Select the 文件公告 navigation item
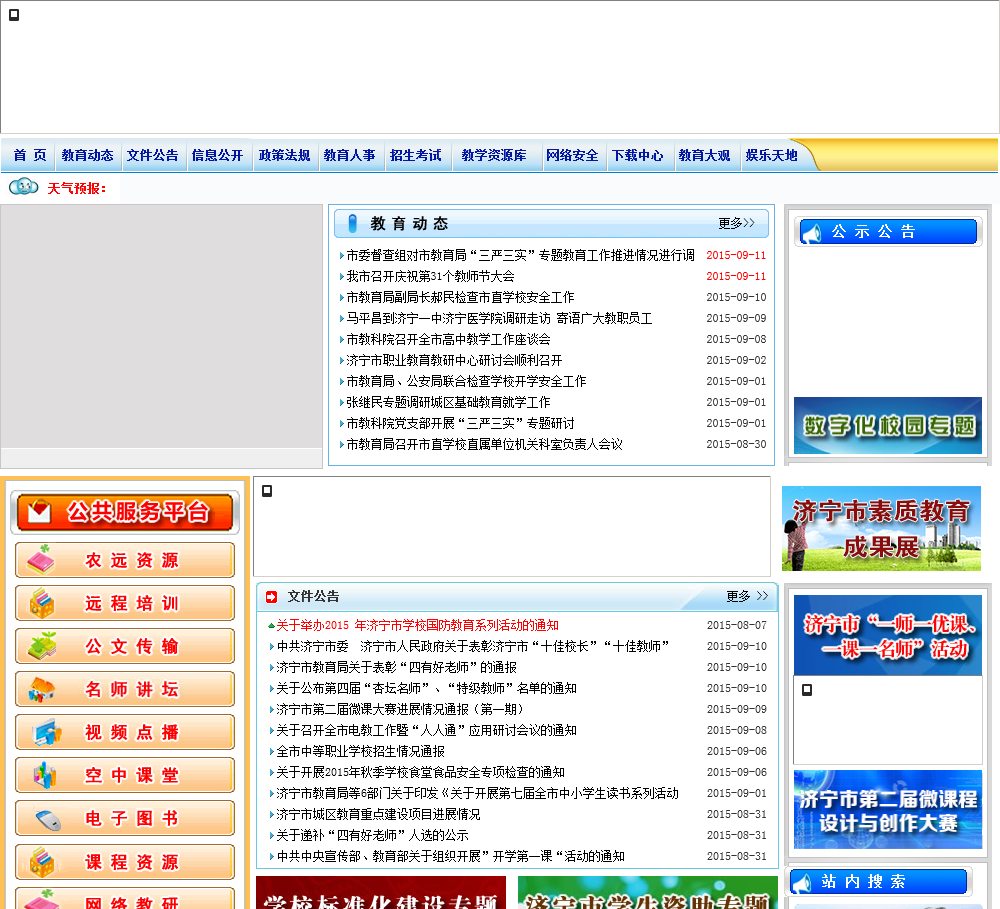The image size is (1000, 909). tap(152, 155)
